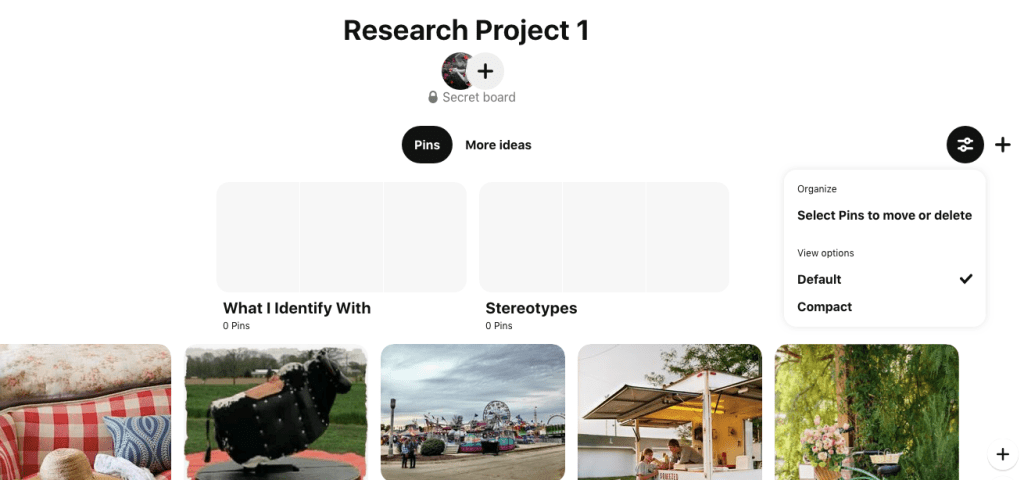This screenshot has width=1024, height=480.
Task: Open the red gingham sofa pin
Action: pyautogui.click(x=86, y=412)
